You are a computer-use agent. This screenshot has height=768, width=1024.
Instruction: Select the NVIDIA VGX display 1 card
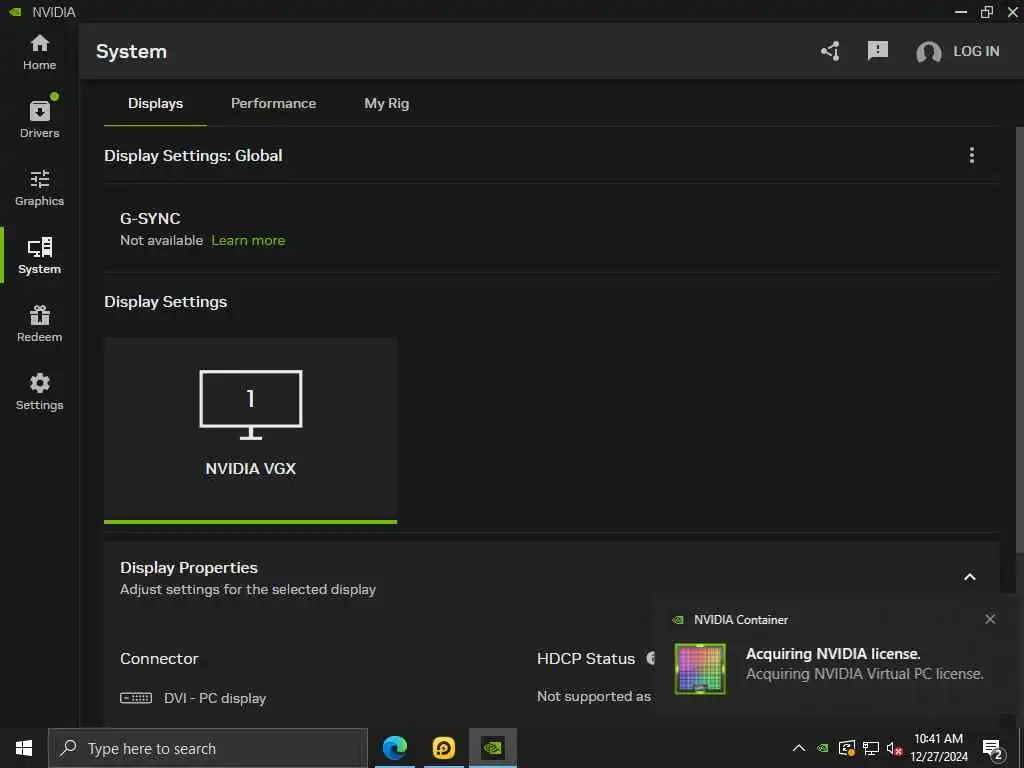pos(250,430)
